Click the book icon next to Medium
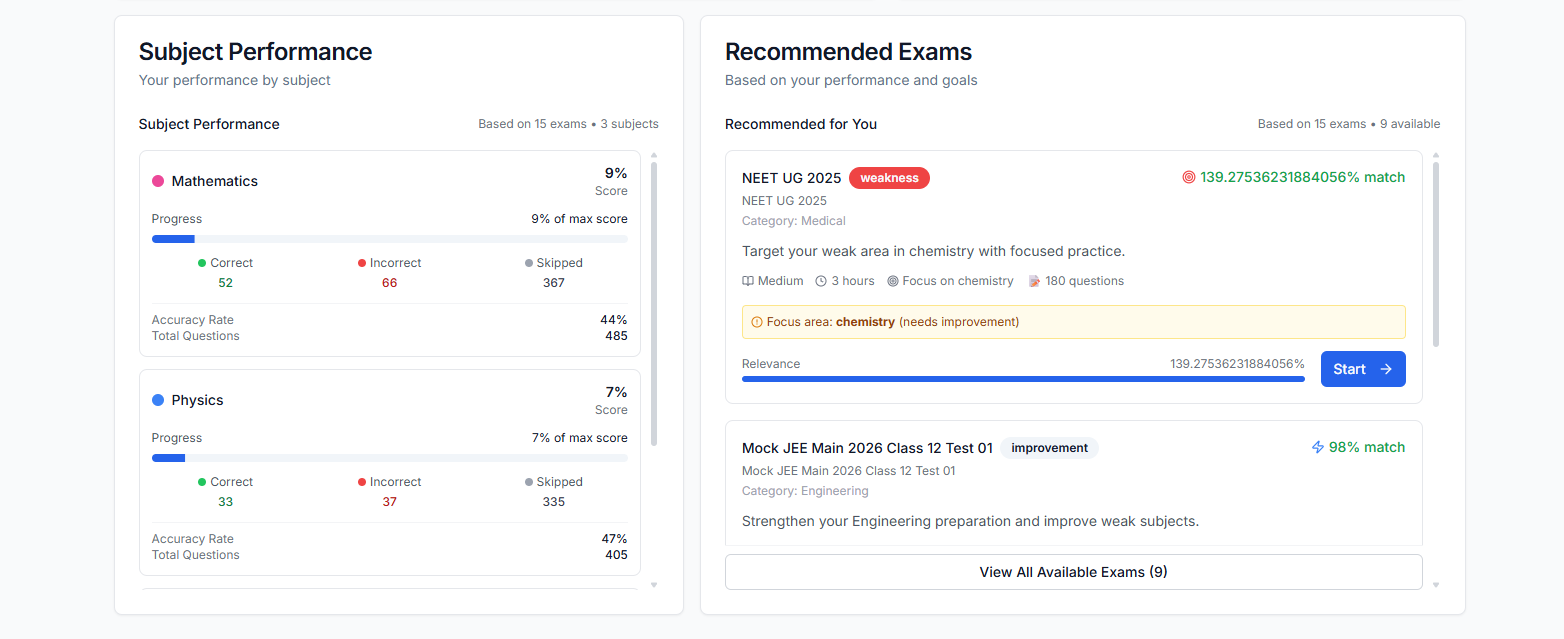1564x639 pixels. (x=748, y=281)
